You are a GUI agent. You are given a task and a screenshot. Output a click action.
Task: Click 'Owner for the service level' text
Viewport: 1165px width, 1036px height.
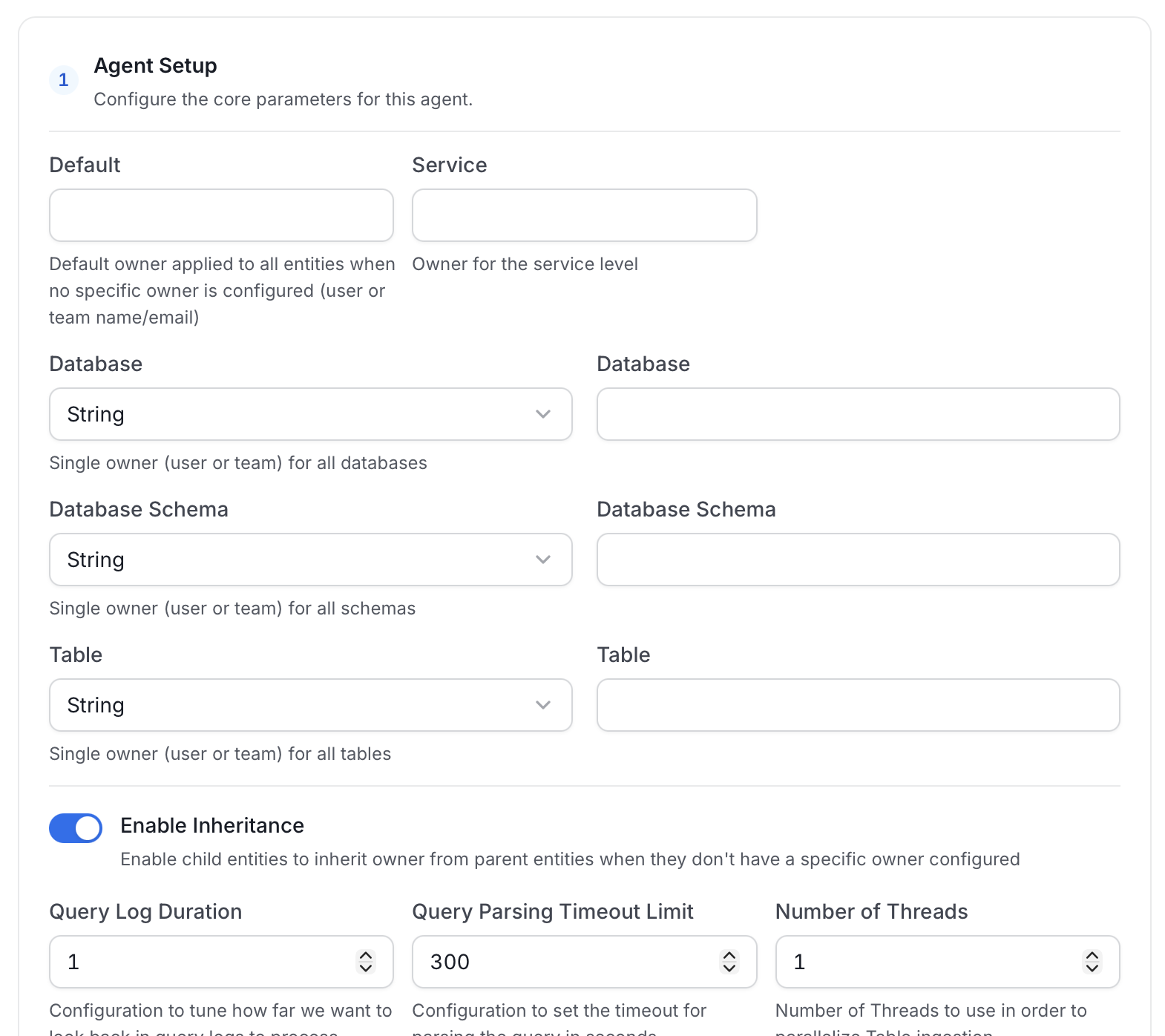(525, 264)
